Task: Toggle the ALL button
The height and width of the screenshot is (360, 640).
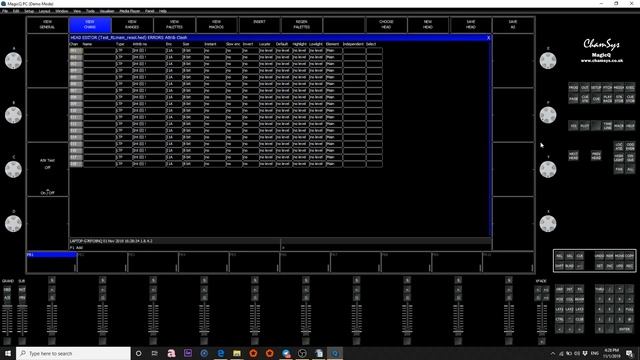Action: click(x=630, y=169)
